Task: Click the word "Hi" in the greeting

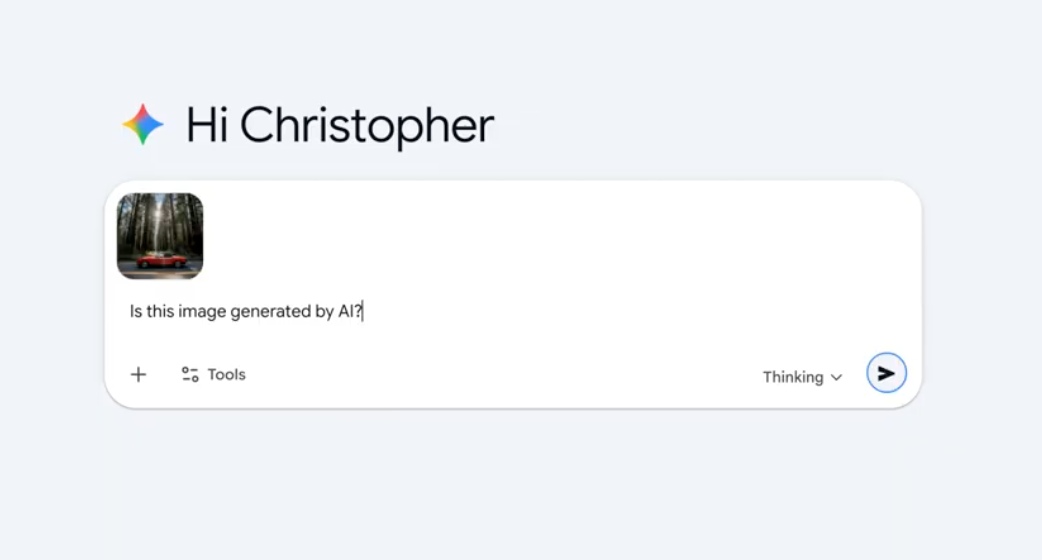Action: [207, 126]
